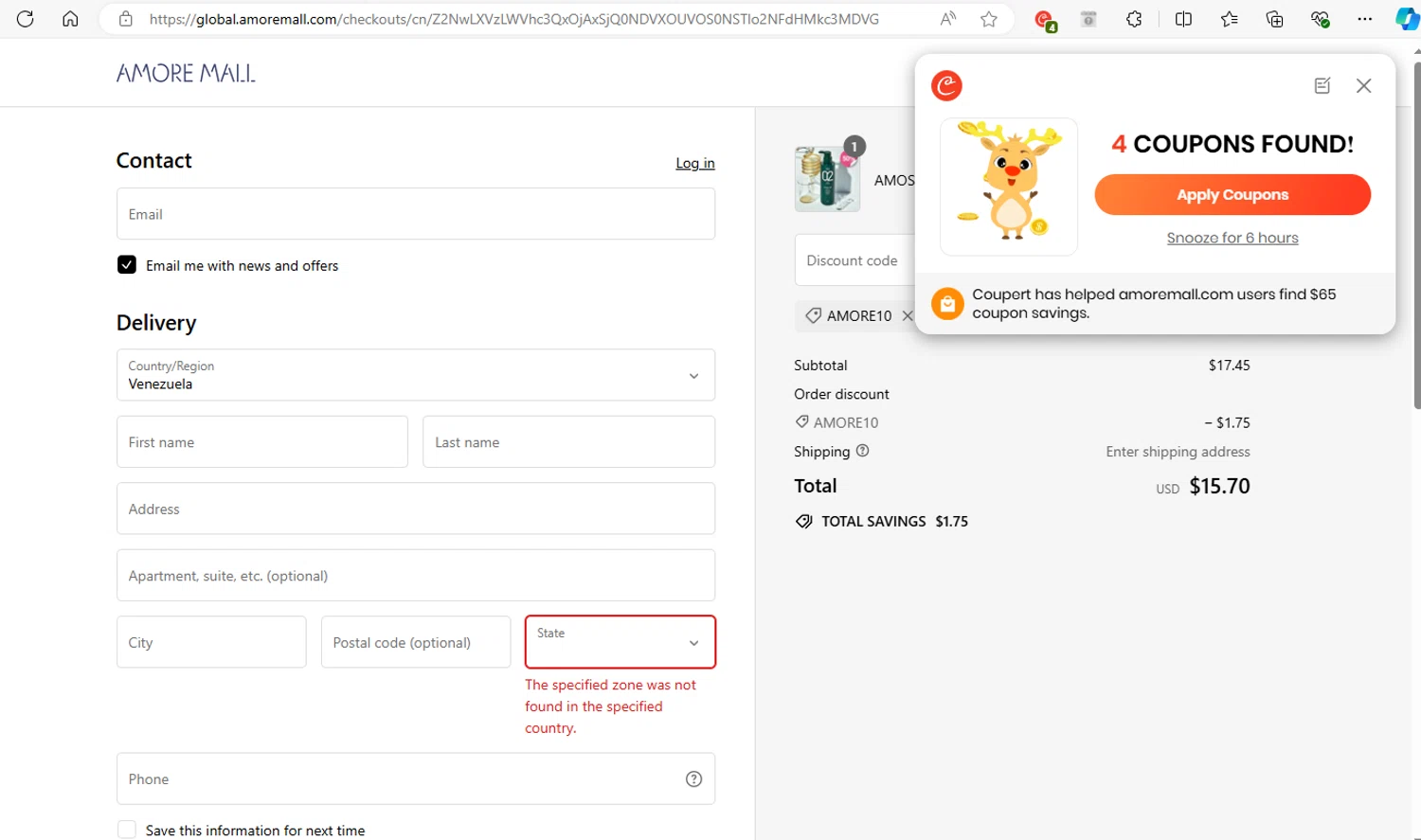Click the Email input field
The height and width of the screenshot is (840, 1421).
pyautogui.click(x=415, y=214)
